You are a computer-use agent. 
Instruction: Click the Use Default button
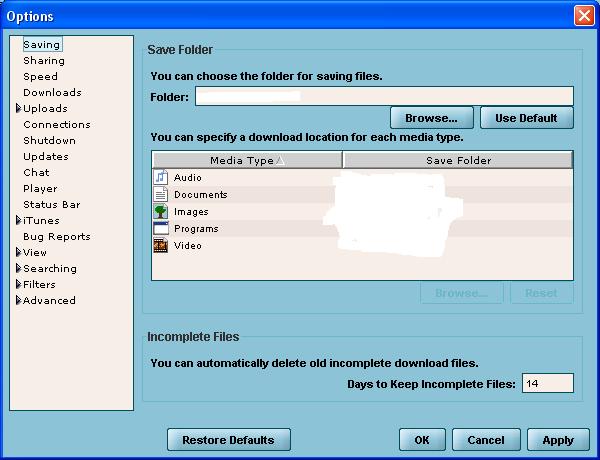click(527, 118)
